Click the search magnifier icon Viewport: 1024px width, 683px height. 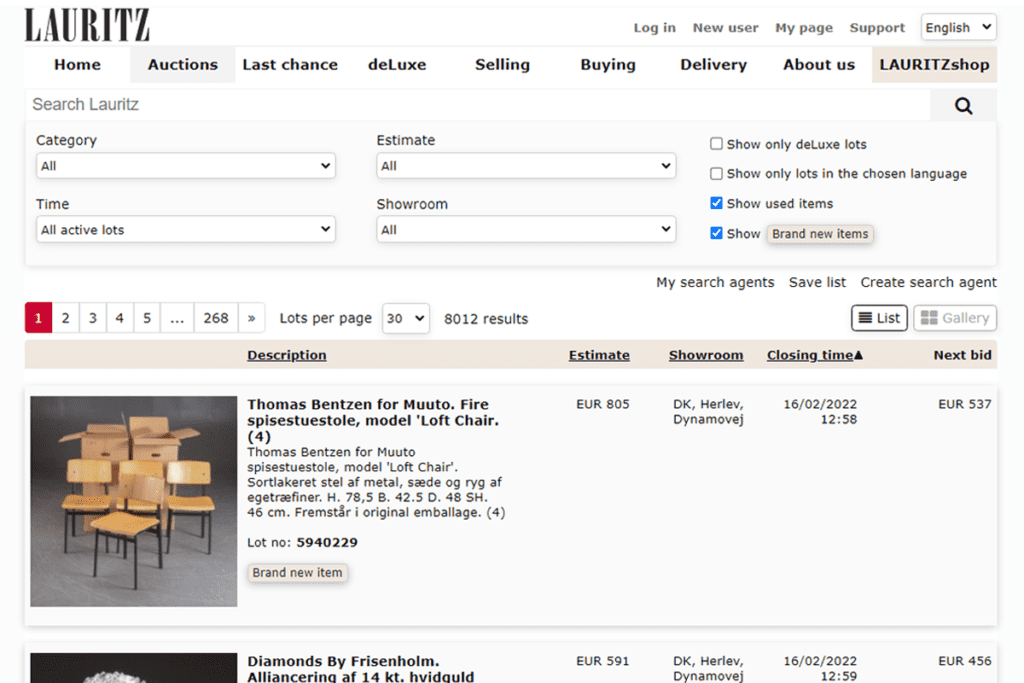click(x=961, y=104)
